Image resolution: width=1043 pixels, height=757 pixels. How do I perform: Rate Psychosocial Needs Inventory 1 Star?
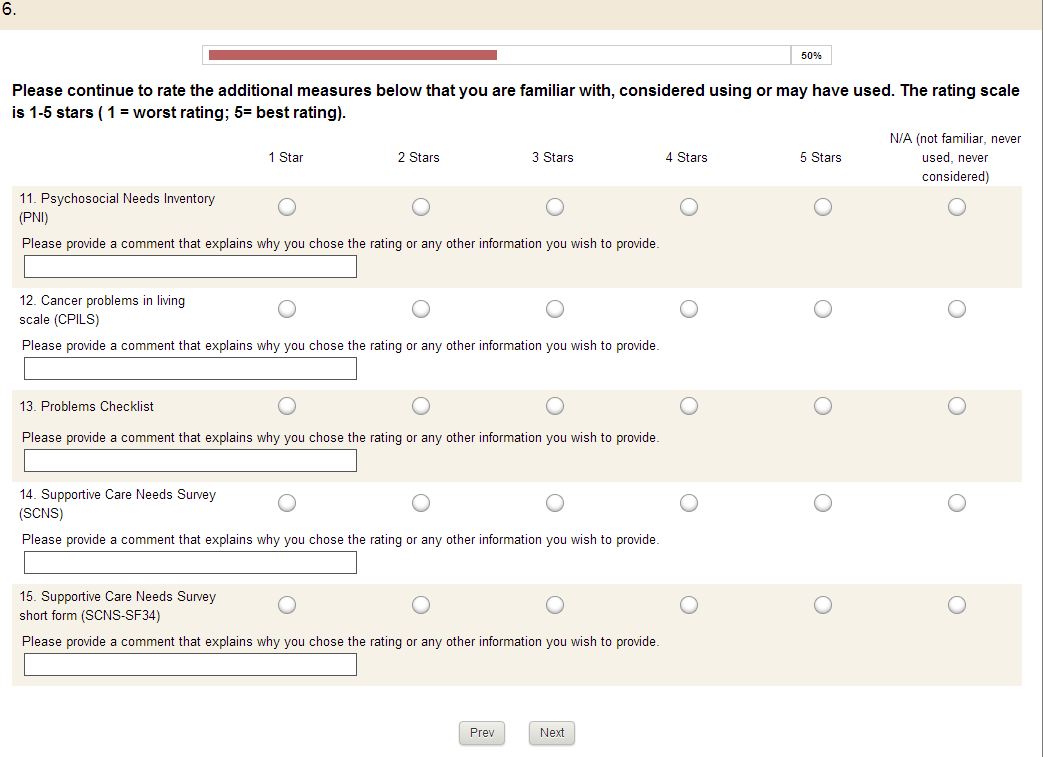[287, 207]
